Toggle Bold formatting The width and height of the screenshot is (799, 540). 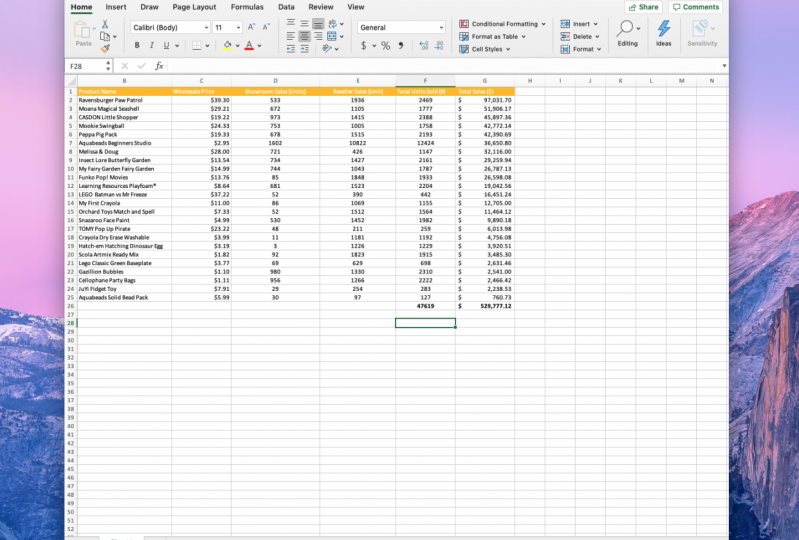pos(137,45)
